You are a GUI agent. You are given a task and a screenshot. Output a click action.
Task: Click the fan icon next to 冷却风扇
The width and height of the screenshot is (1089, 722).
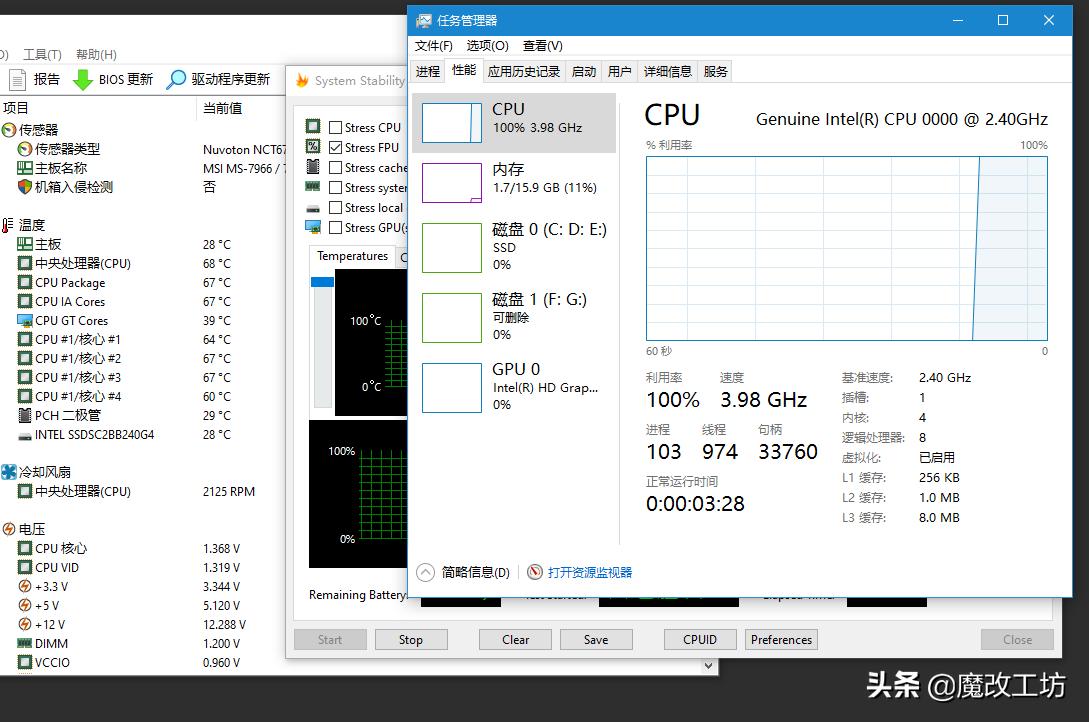pos(8,471)
